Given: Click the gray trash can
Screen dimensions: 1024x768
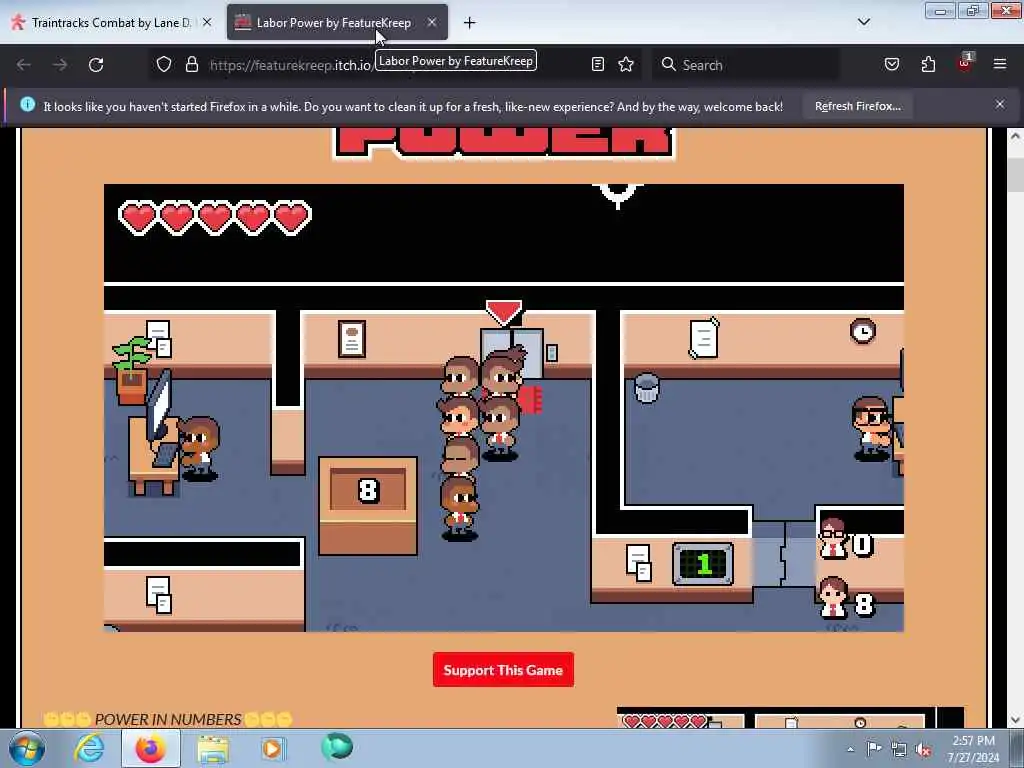Looking at the screenshot, I should point(647,388).
